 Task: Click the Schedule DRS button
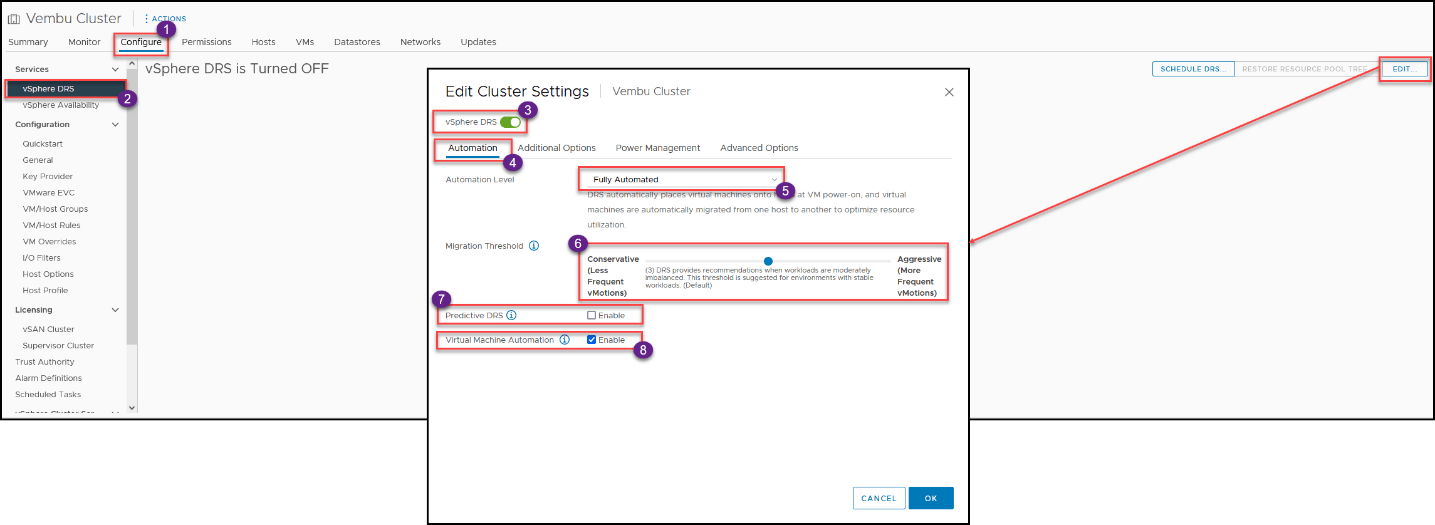point(1192,69)
